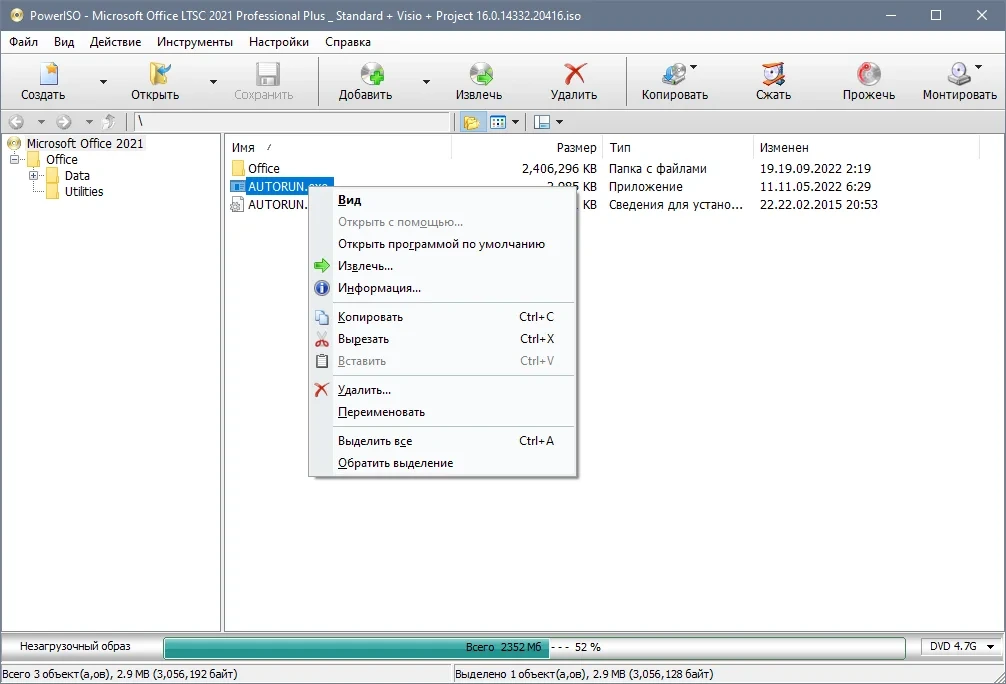Click the AUTORUN.exe application icon

tap(238, 186)
